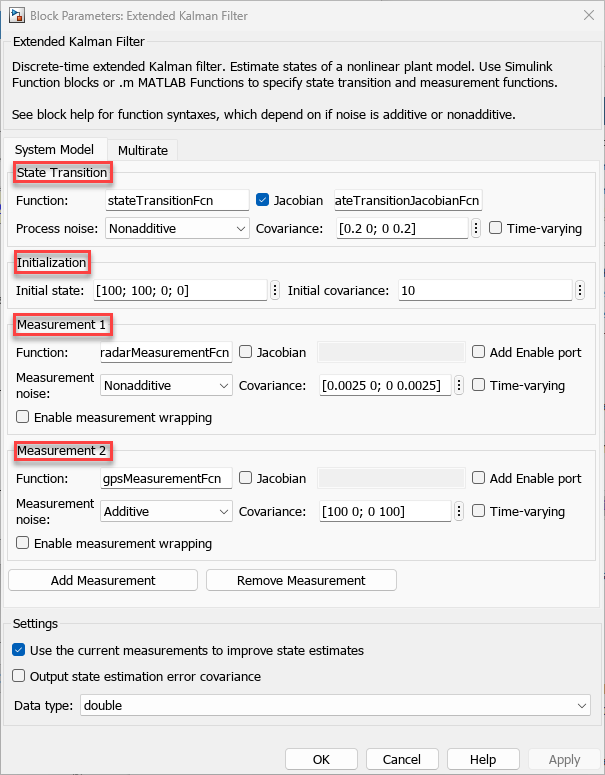The width and height of the screenshot is (605, 775).
Task: Click the three-dot button beside Measurement 2 Covariance
Action: coord(460,511)
